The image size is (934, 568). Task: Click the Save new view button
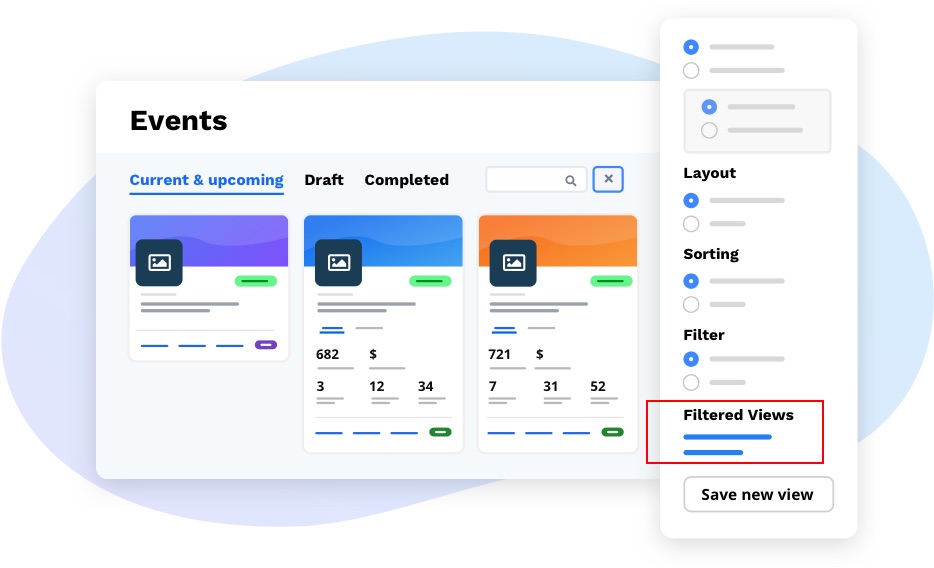tap(757, 494)
